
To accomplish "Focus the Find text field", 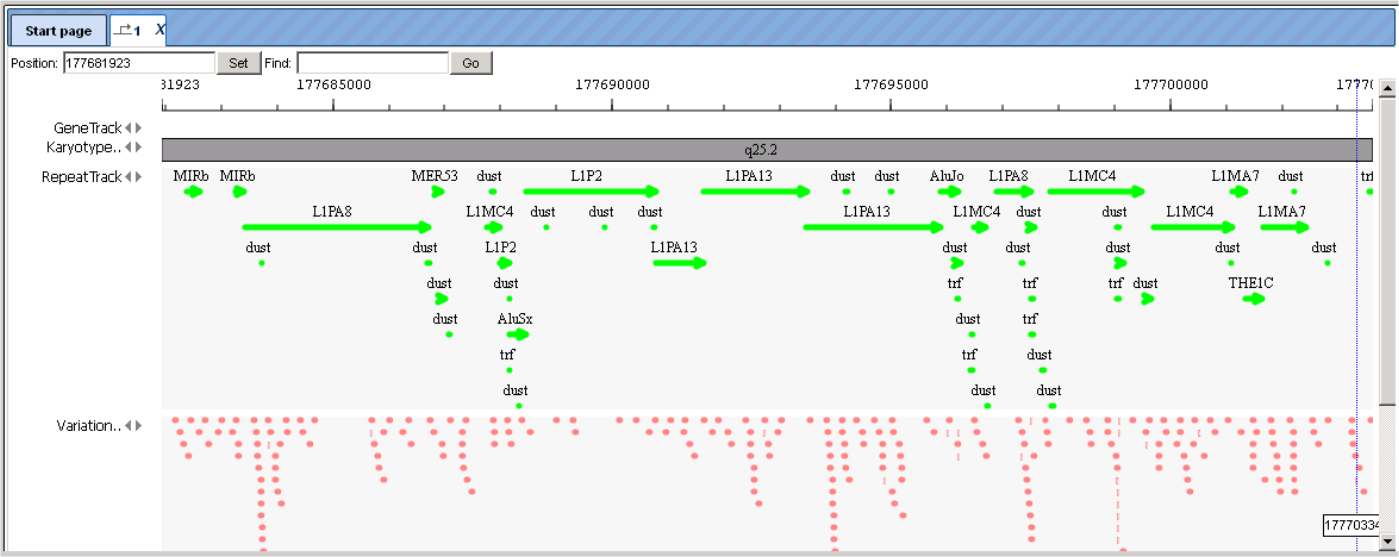I will click(373, 63).
